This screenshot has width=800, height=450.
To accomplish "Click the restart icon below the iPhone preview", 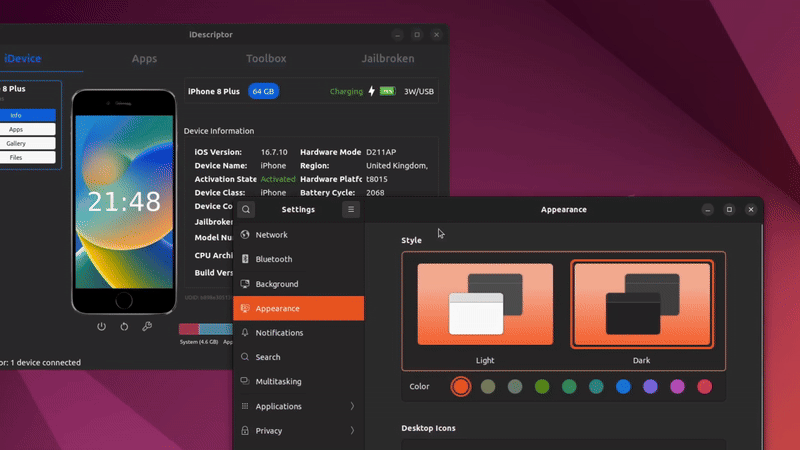I will pos(124,327).
